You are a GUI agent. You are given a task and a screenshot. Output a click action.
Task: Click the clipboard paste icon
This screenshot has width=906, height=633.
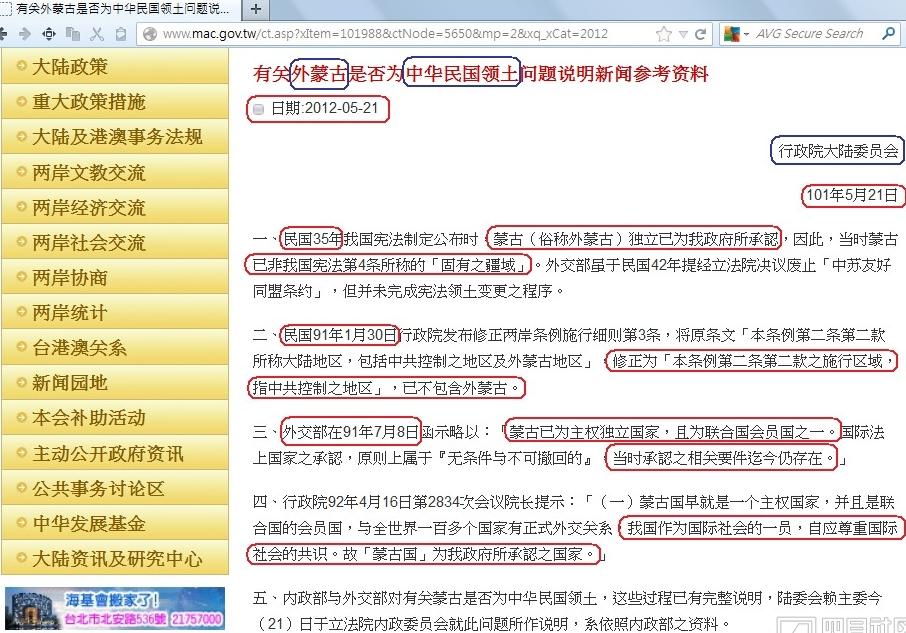pos(121,34)
